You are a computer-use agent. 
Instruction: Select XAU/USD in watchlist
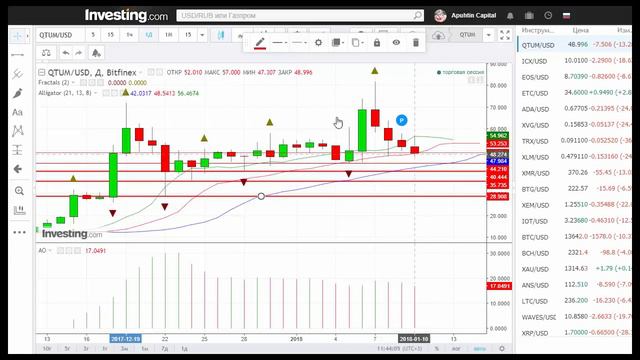pyautogui.click(x=575, y=269)
